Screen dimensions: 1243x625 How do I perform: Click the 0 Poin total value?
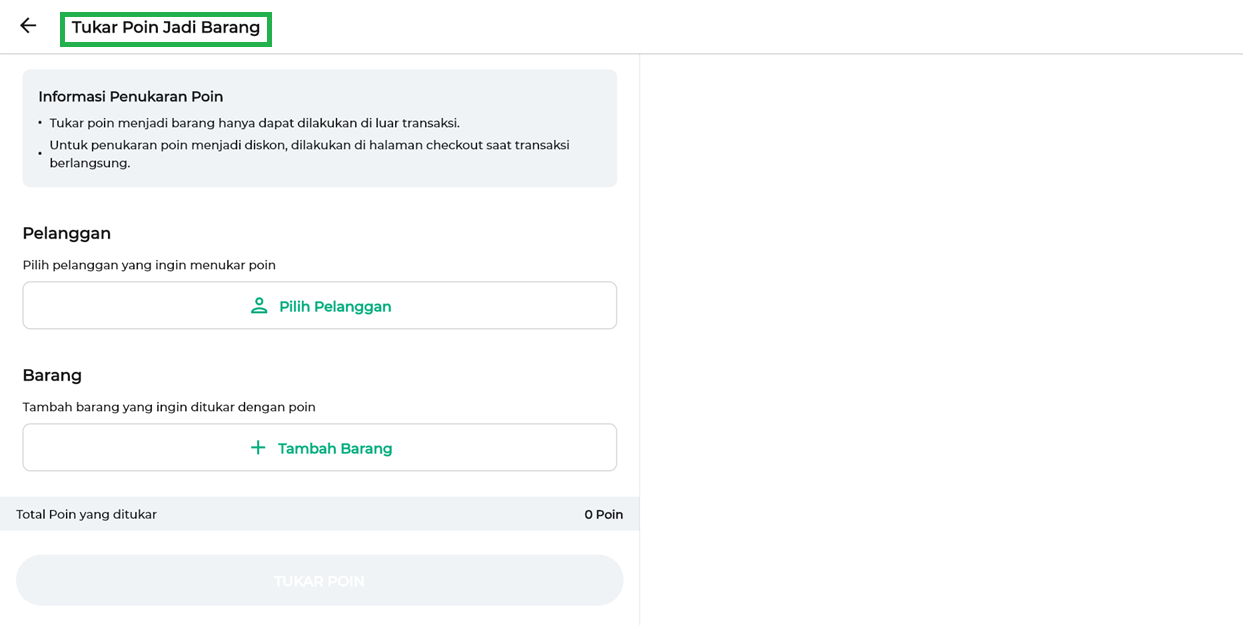(603, 514)
